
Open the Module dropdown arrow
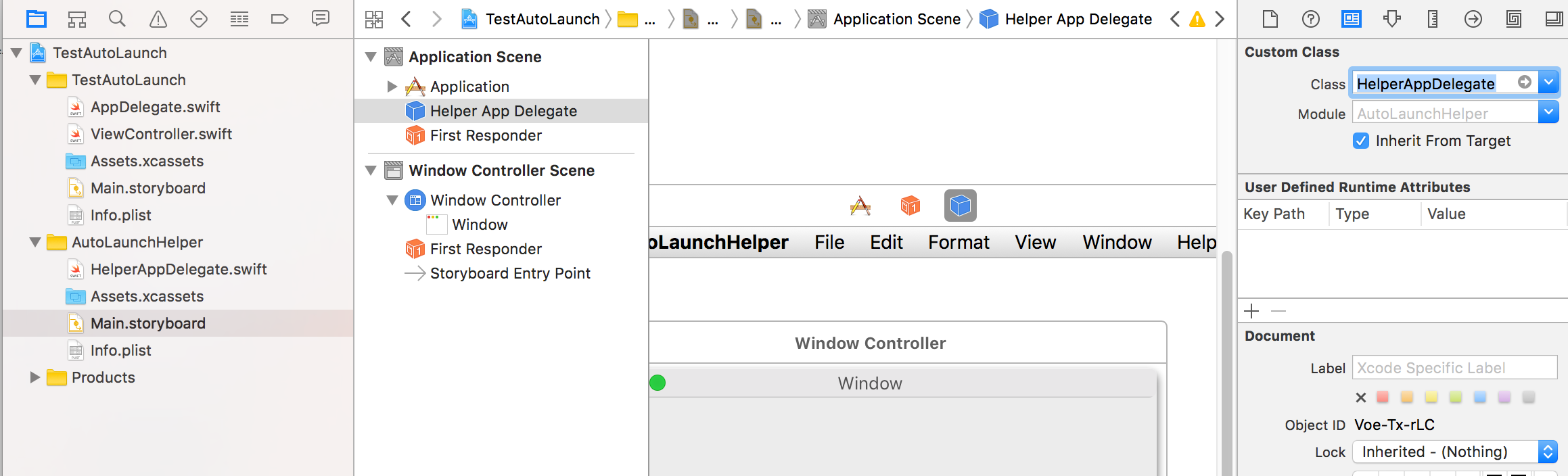click(1548, 112)
